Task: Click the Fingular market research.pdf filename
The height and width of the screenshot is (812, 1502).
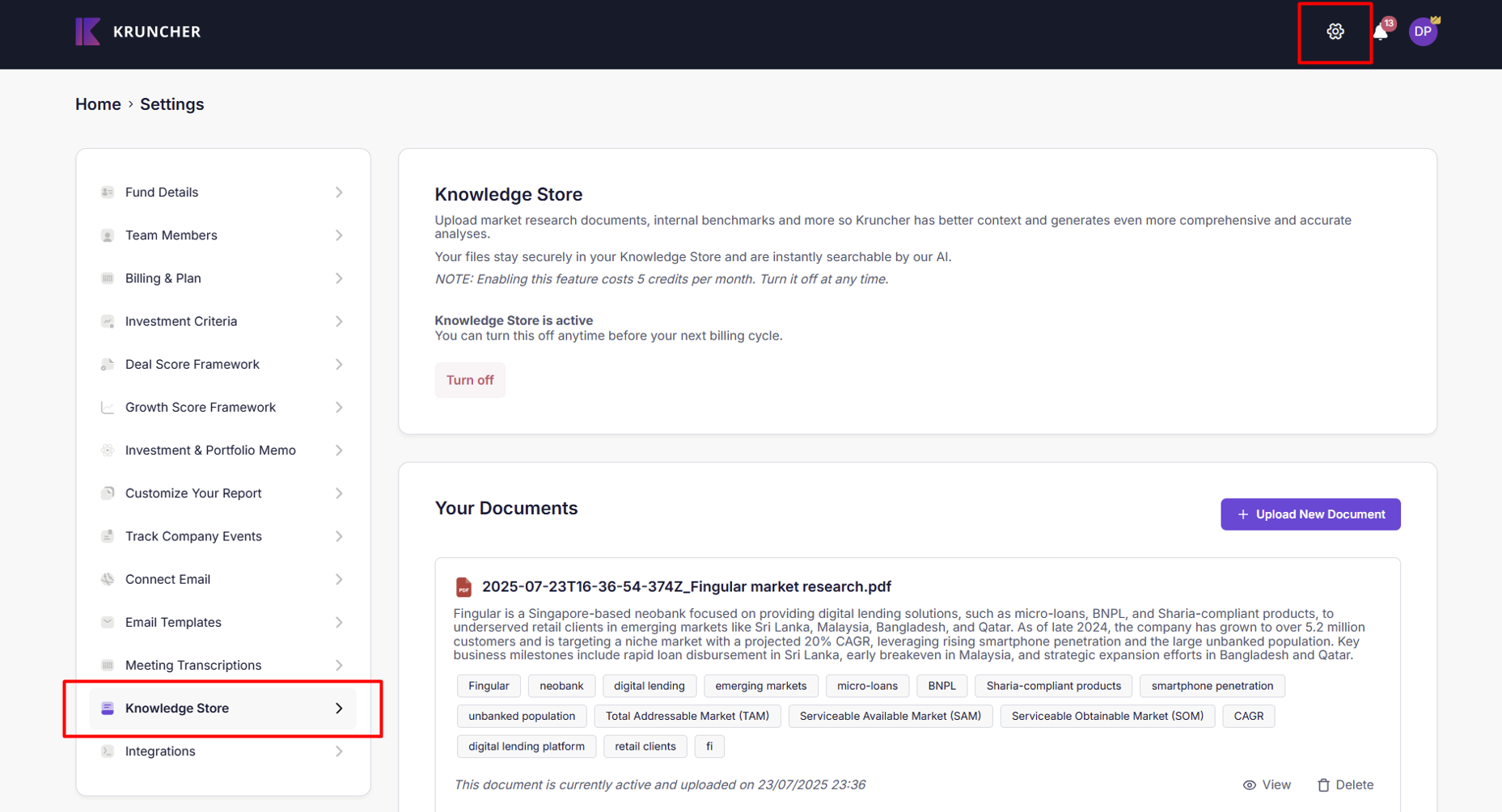Action: click(x=686, y=586)
